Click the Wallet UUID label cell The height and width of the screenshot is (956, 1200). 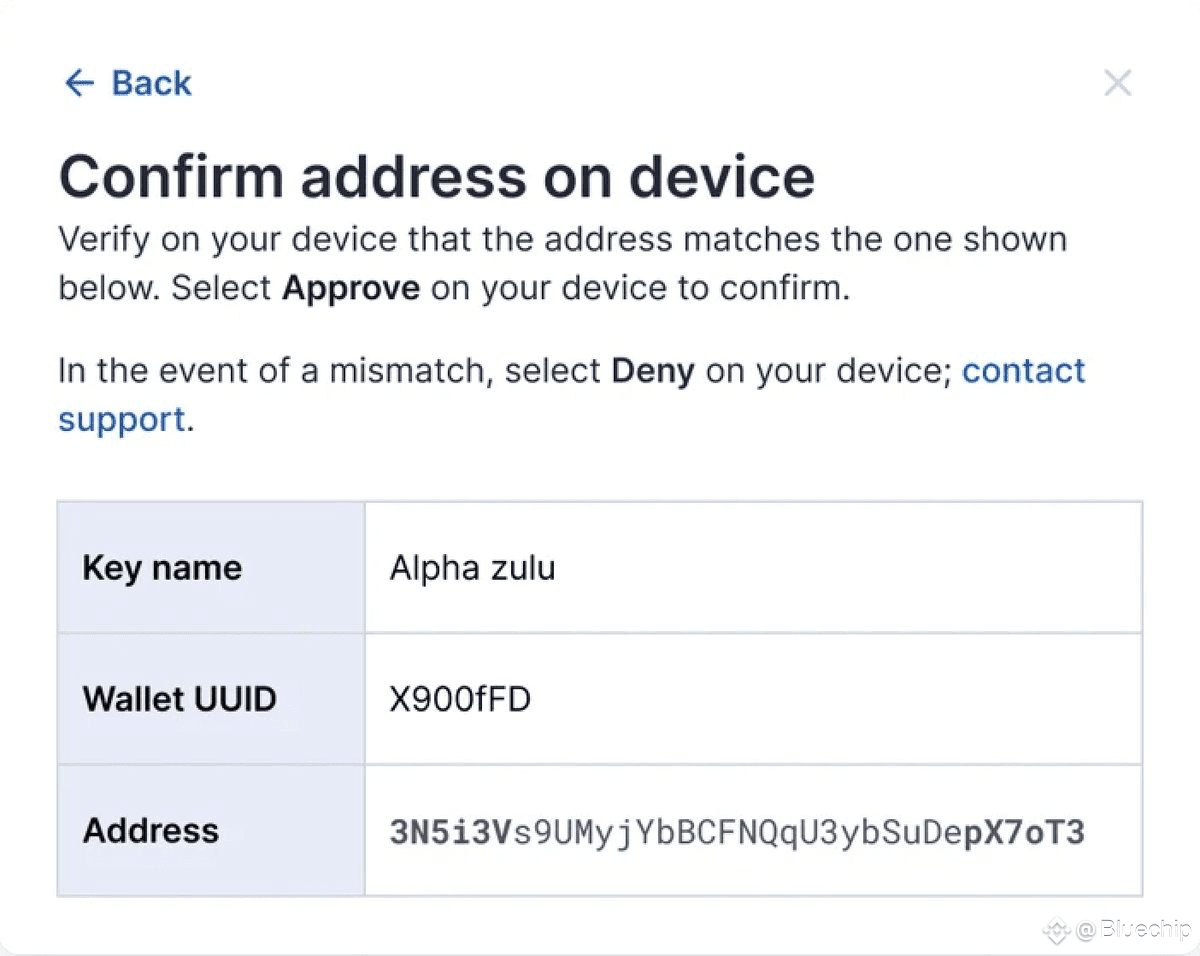tap(211, 698)
